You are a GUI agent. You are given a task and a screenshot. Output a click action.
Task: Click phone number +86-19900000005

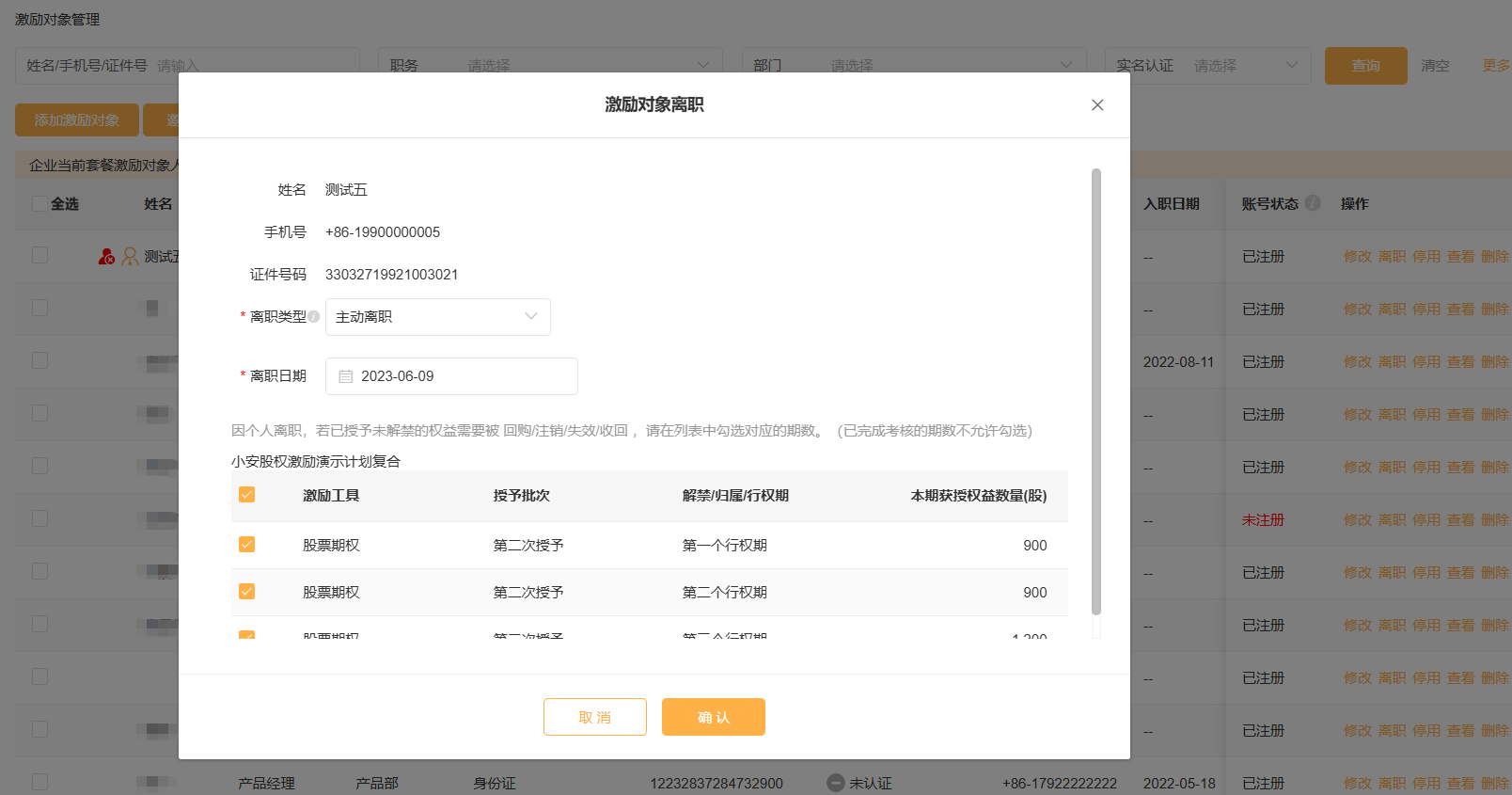[x=383, y=232]
